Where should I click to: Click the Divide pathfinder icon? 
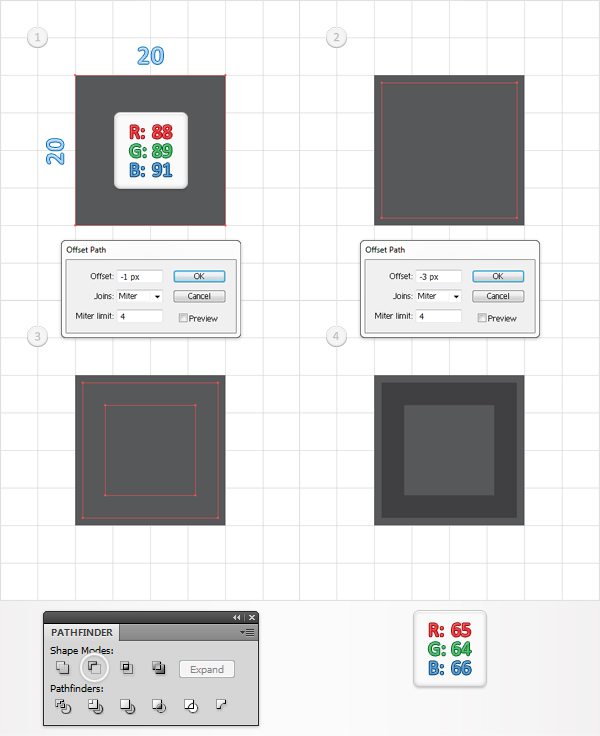tap(63, 705)
